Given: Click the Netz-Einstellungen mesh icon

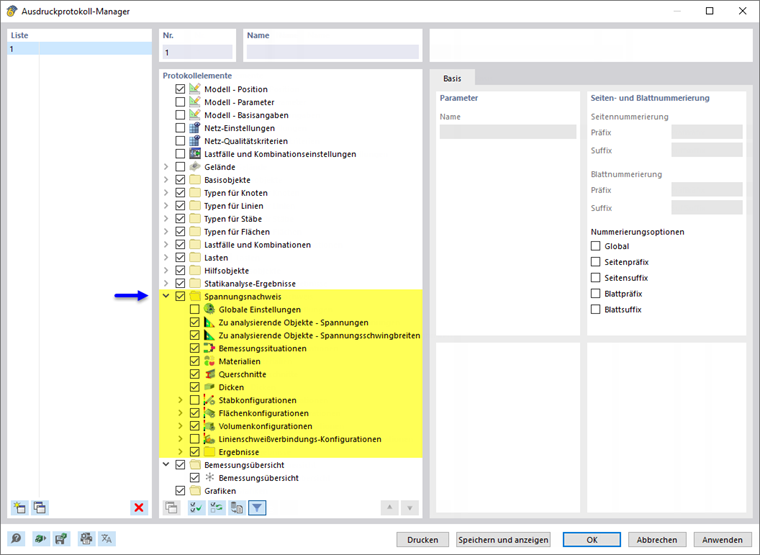Looking at the screenshot, I should coord(195,128).
